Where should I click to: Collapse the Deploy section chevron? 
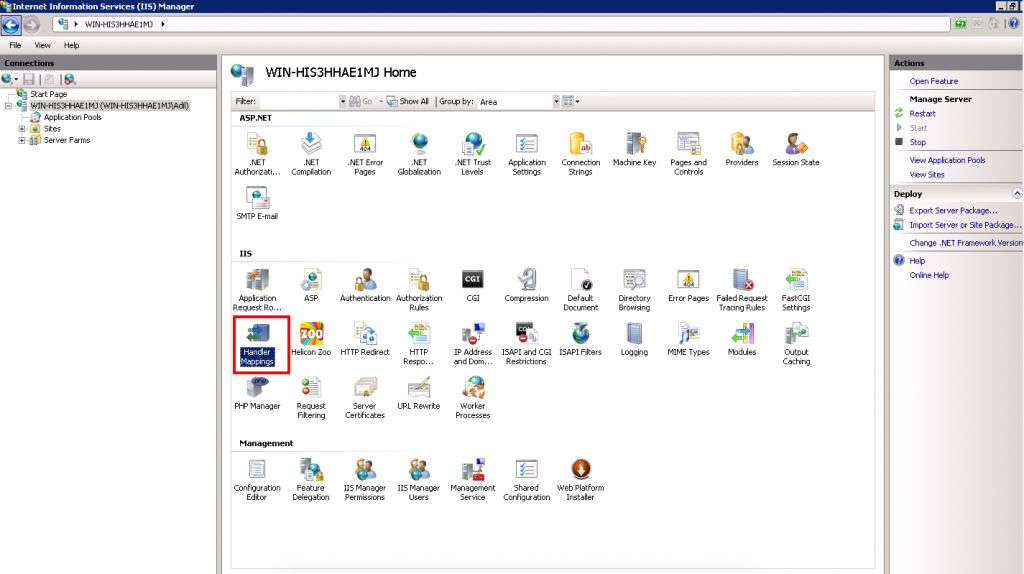[x=1016, y=193]
